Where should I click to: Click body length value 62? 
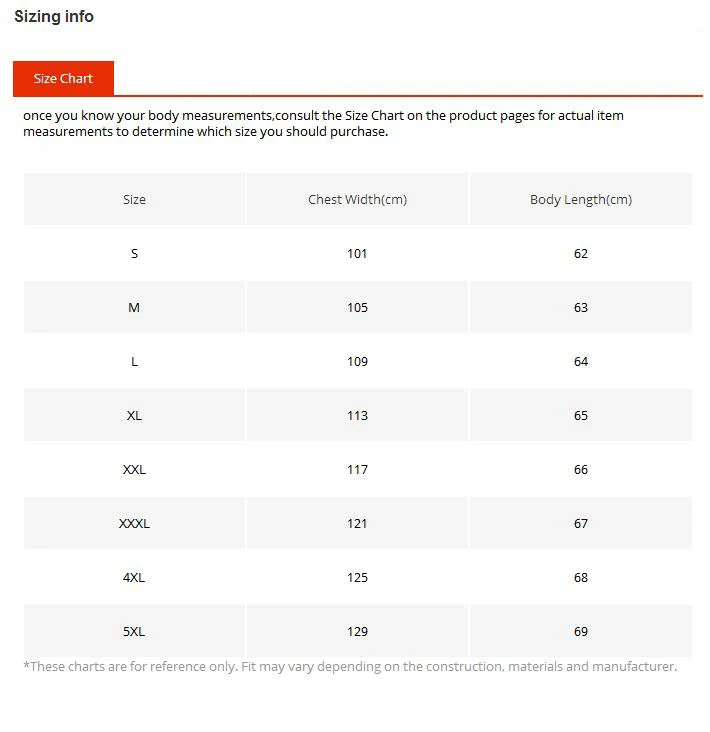tap(581, 253)
